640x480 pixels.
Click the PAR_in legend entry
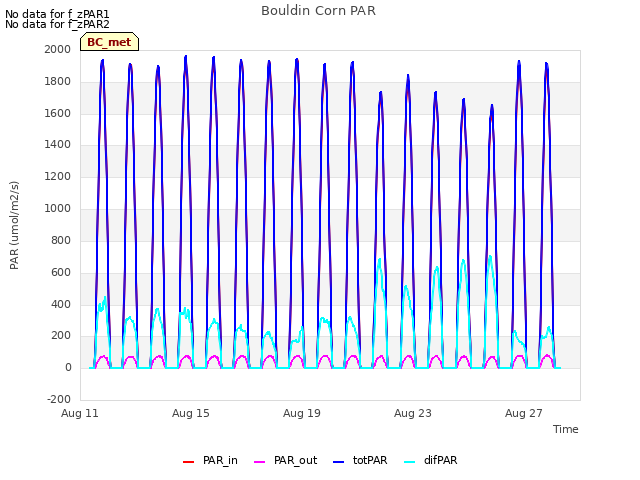[x=210, y=460]
